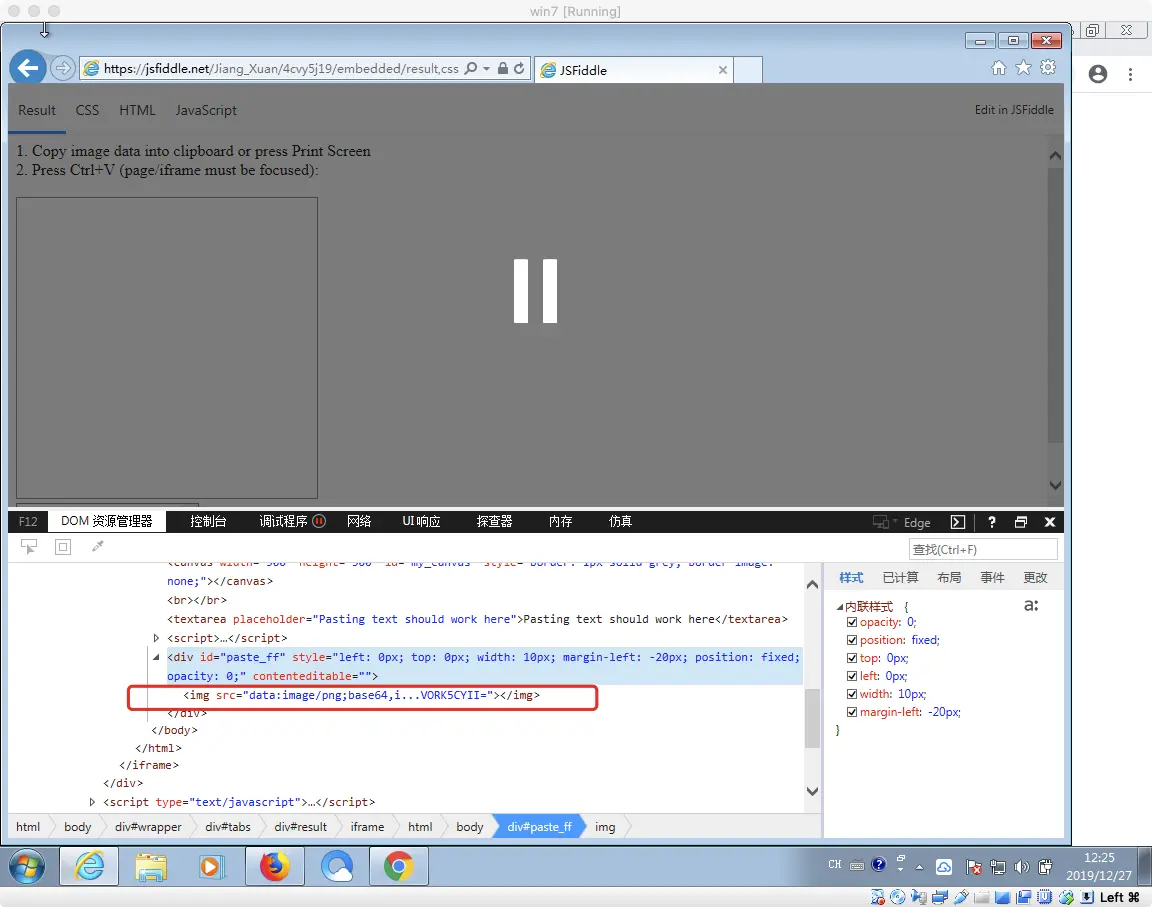Click div#tabs breadcrumb item
The image size is (1152, 907).
coord(228,827)
